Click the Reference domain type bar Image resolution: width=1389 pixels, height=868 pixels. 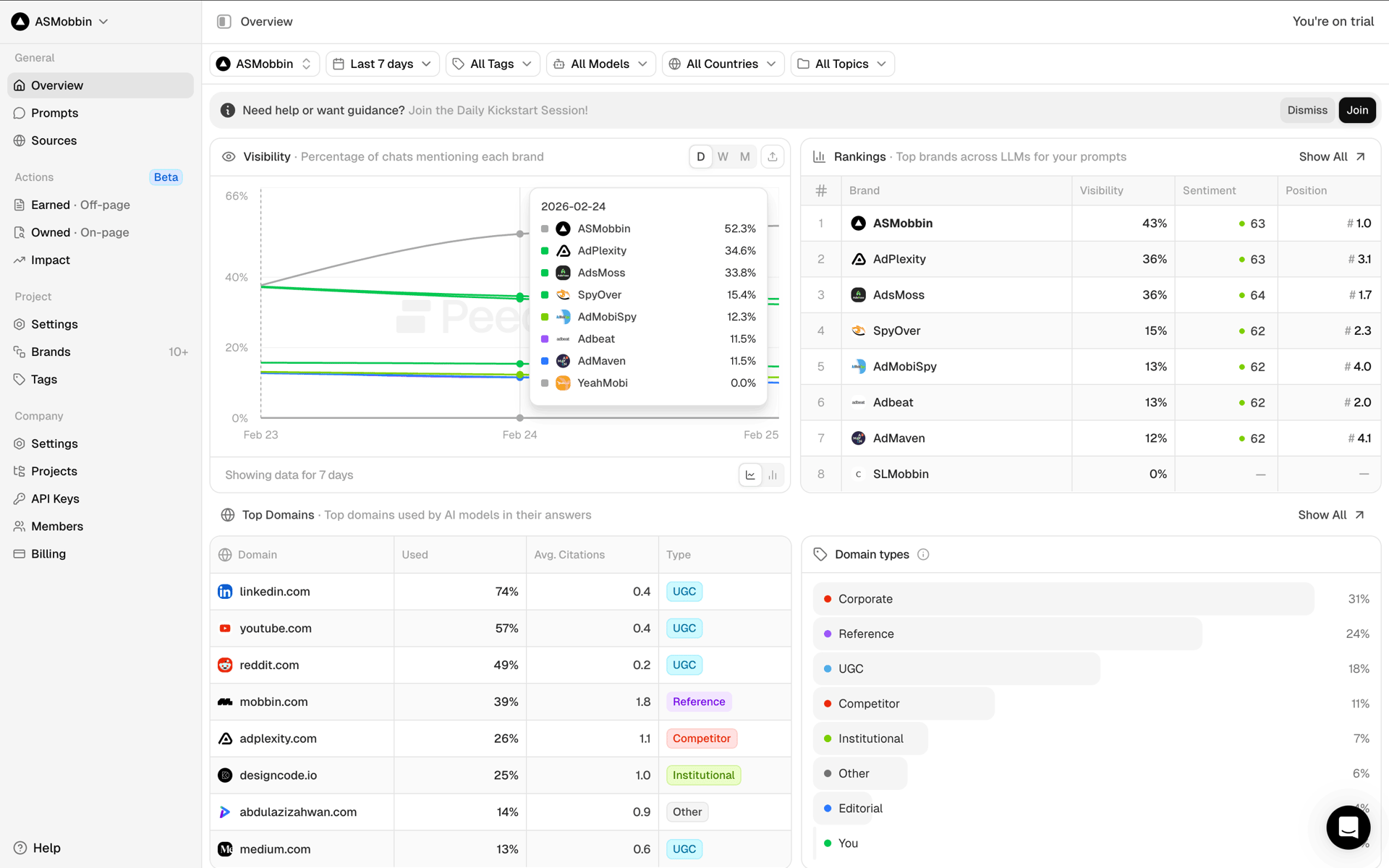pyautogui.click(x=1008, y=634)
